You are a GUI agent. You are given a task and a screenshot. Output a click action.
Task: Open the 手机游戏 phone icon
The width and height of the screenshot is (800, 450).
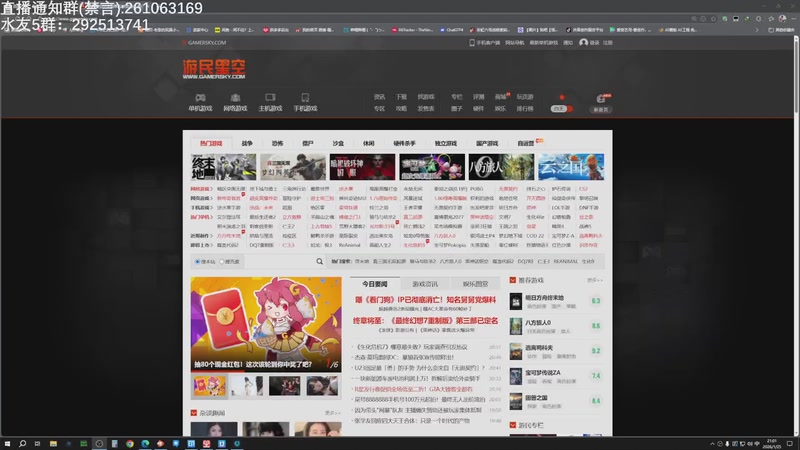click(305, 97)
